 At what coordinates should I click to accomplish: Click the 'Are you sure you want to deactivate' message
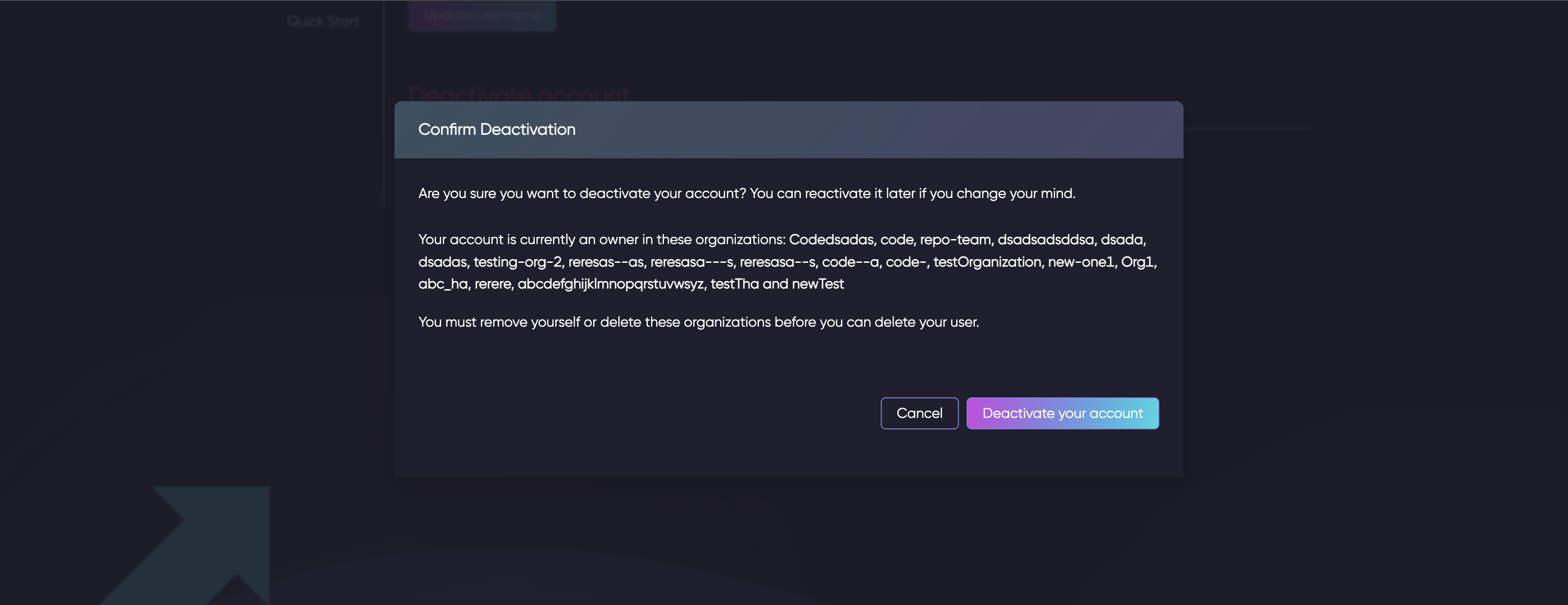tap(746, 193)
